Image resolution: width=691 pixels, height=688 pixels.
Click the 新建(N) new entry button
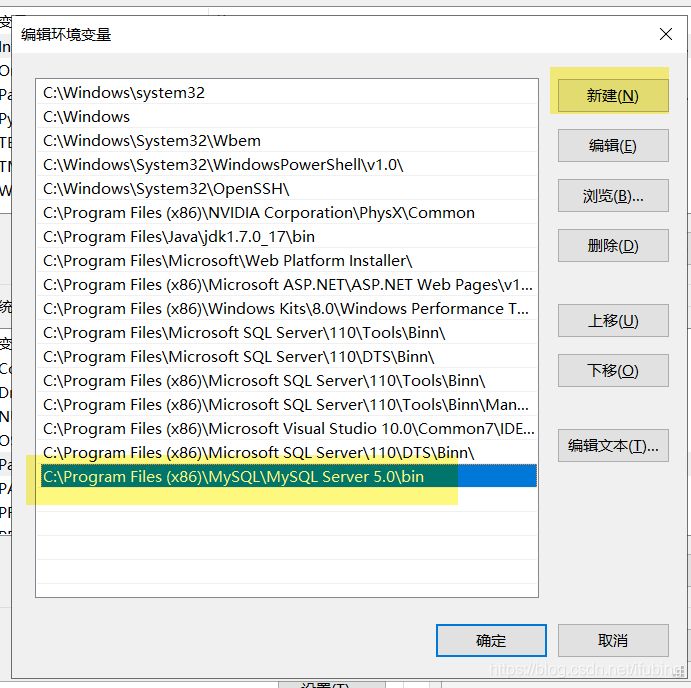pos(613,96)
